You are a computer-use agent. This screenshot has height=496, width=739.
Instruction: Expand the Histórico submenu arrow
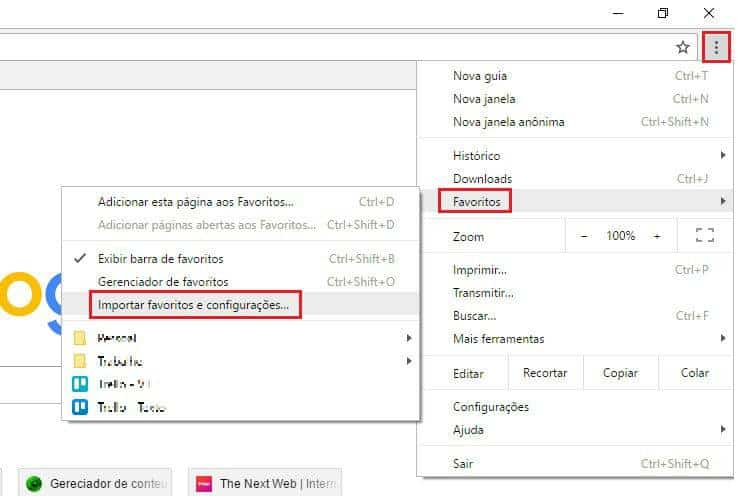coord(722,156)
